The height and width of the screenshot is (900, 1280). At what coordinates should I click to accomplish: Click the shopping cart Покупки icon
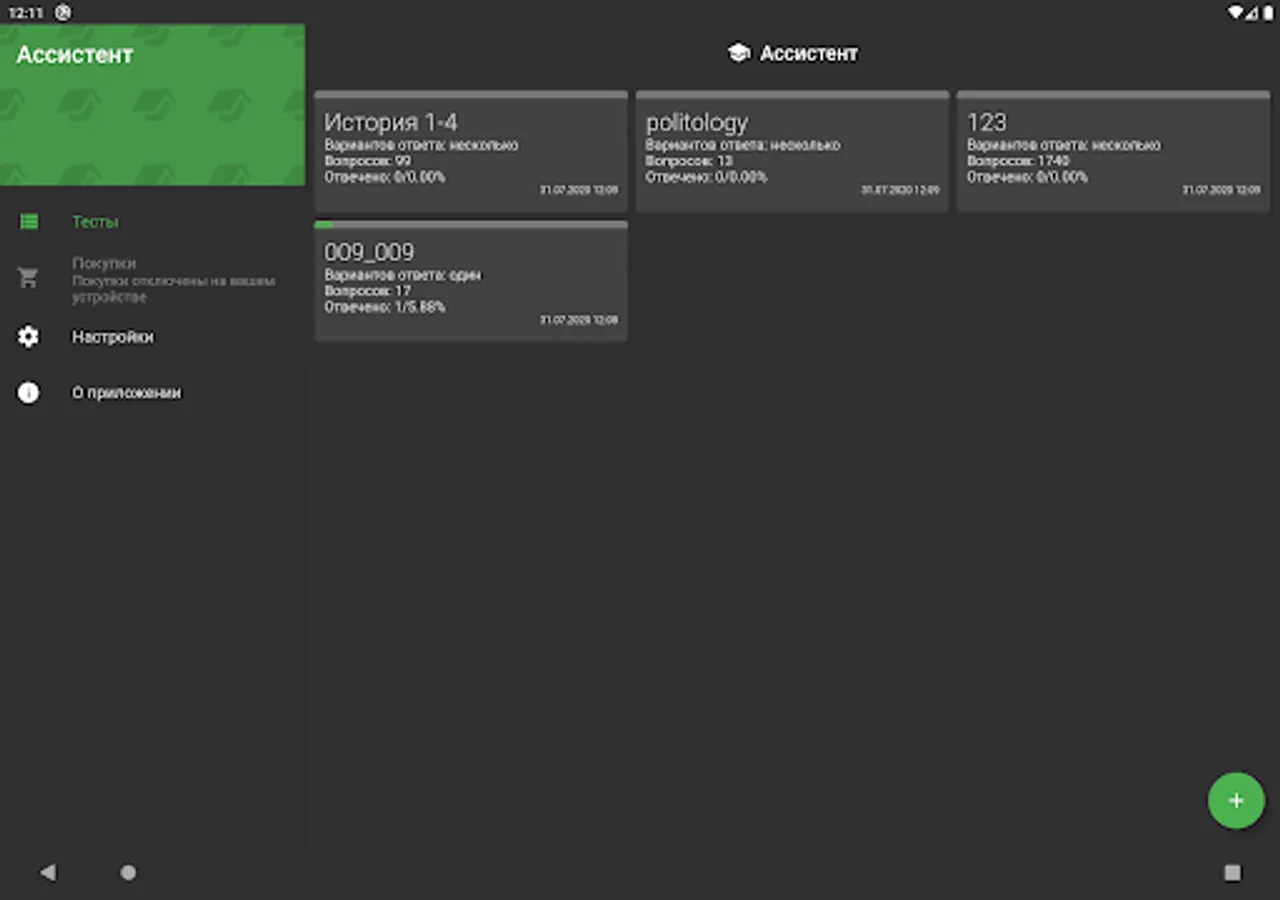[28, 277]
